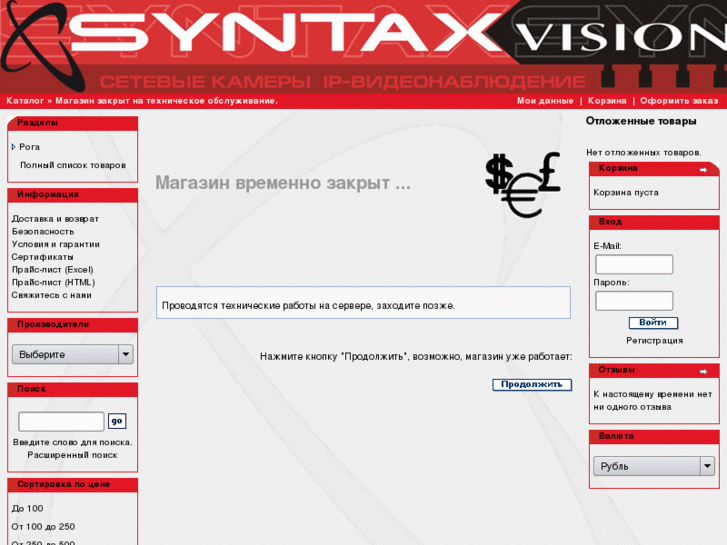Click the text Корзина пуста
The width and height of the screenshot is (727, 545).
pos(626,192)
